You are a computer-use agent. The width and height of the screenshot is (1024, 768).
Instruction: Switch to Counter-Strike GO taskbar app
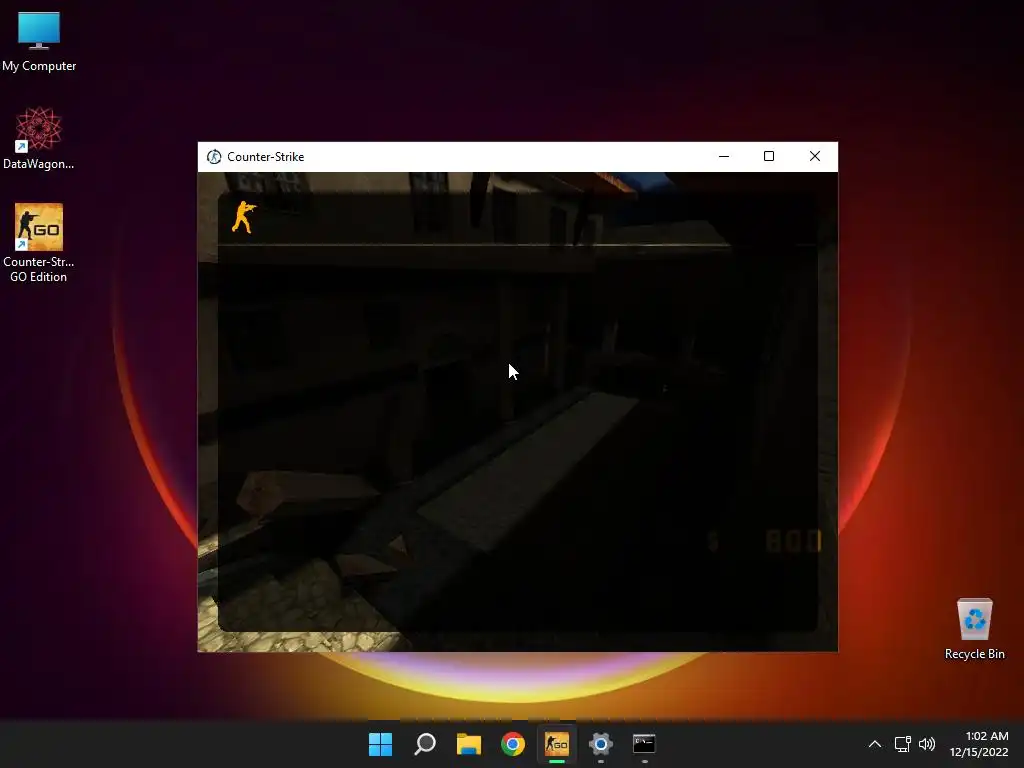pyautogui.click(x=556, y=744)
